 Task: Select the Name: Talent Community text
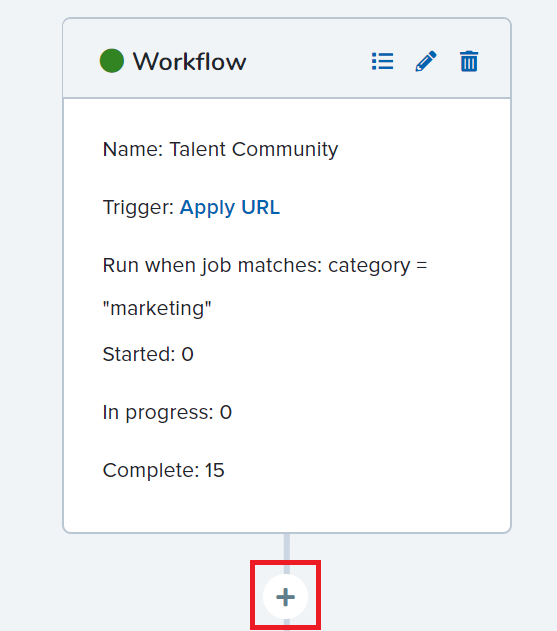(220, 150)
